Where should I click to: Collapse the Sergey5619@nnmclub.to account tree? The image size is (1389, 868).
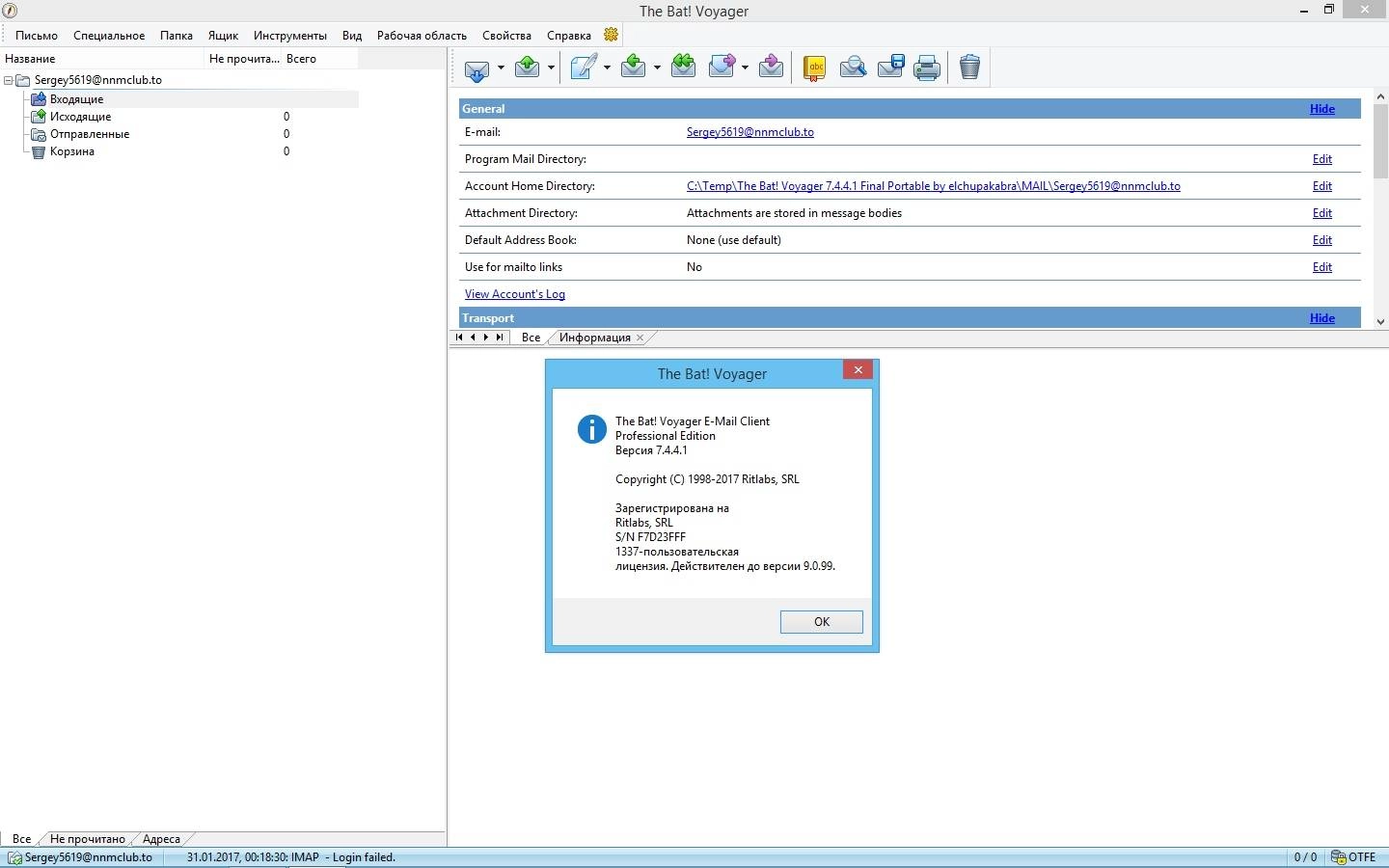[8, 80]
